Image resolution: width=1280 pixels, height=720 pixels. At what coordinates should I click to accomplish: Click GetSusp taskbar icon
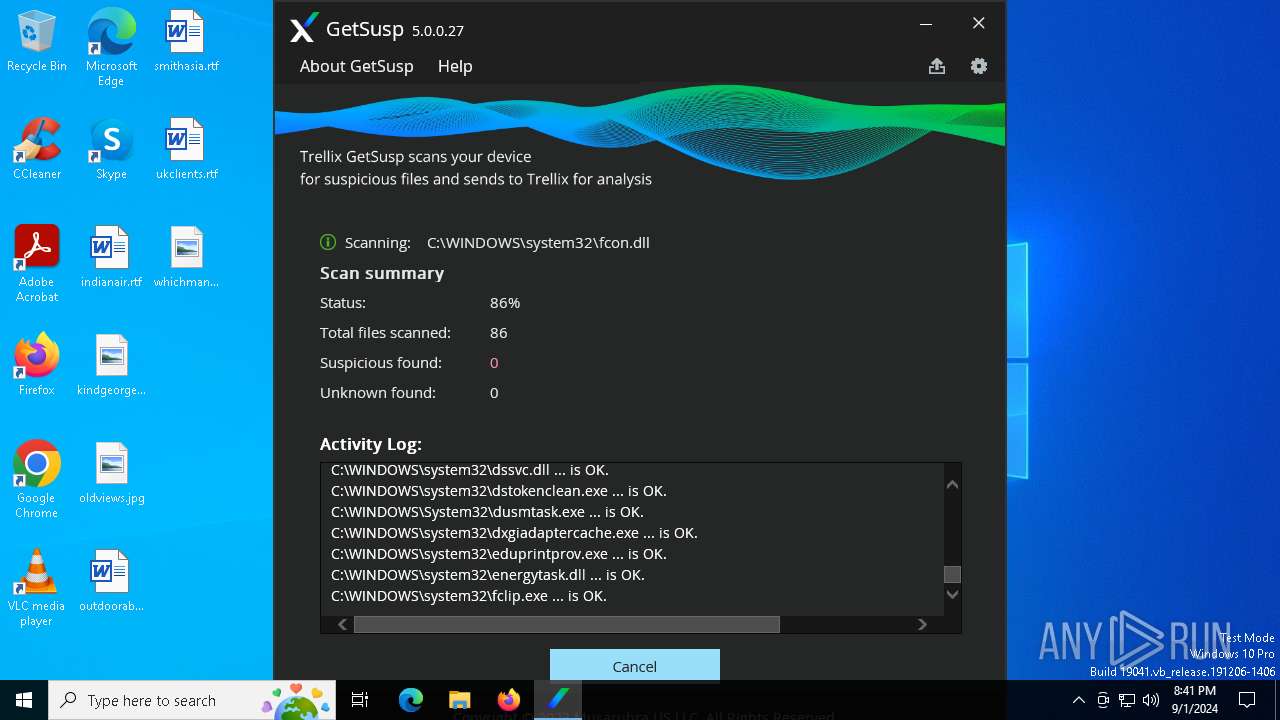558,700
